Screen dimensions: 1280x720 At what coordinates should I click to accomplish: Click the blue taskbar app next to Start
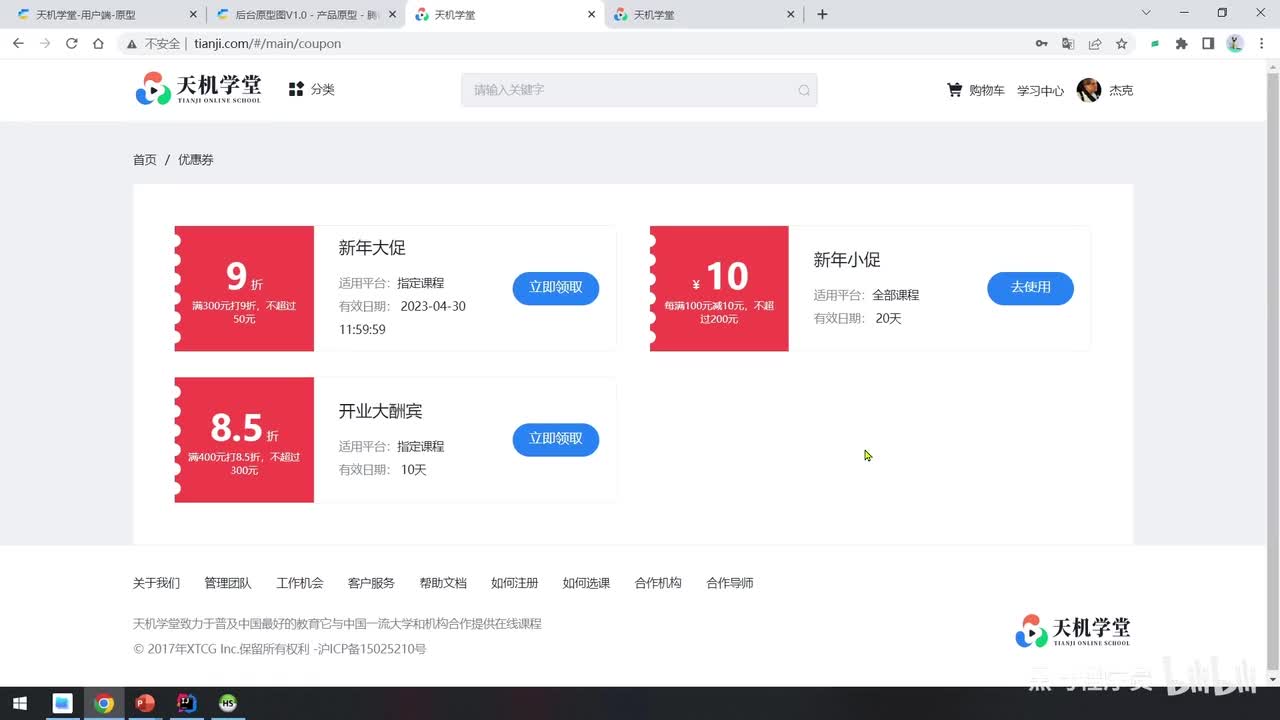click(62, 703)
